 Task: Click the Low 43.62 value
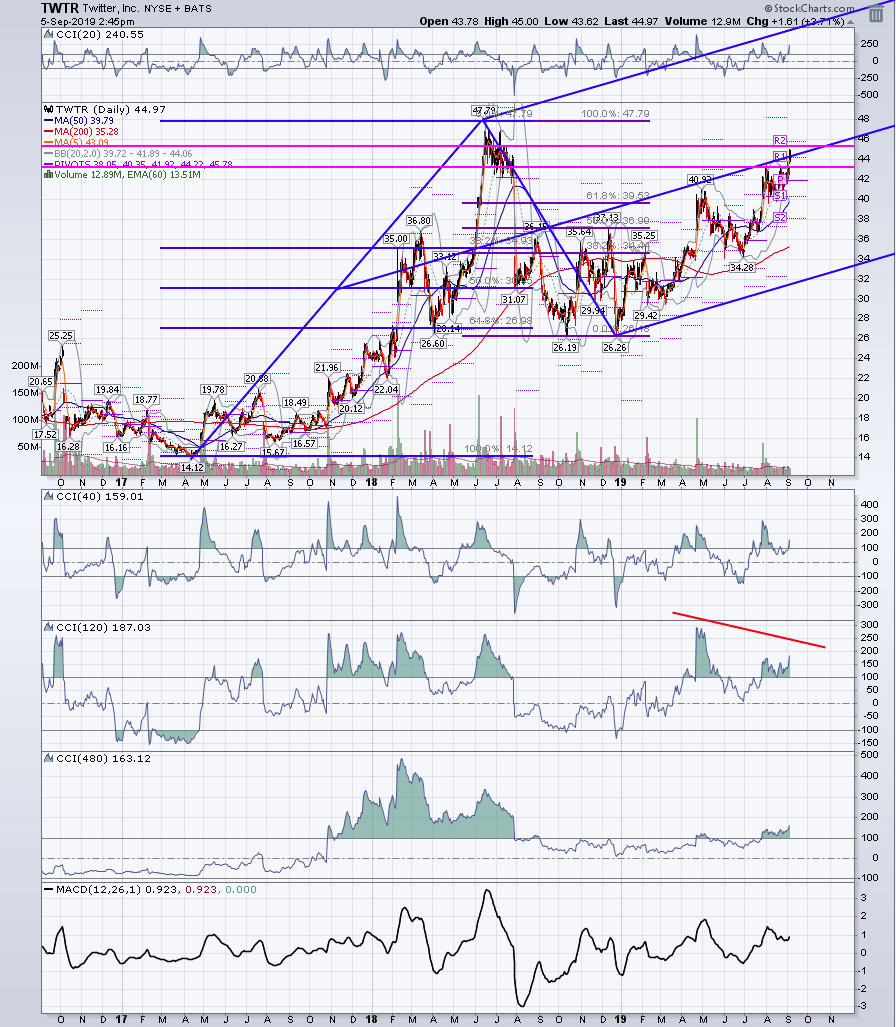pos(571,21)
